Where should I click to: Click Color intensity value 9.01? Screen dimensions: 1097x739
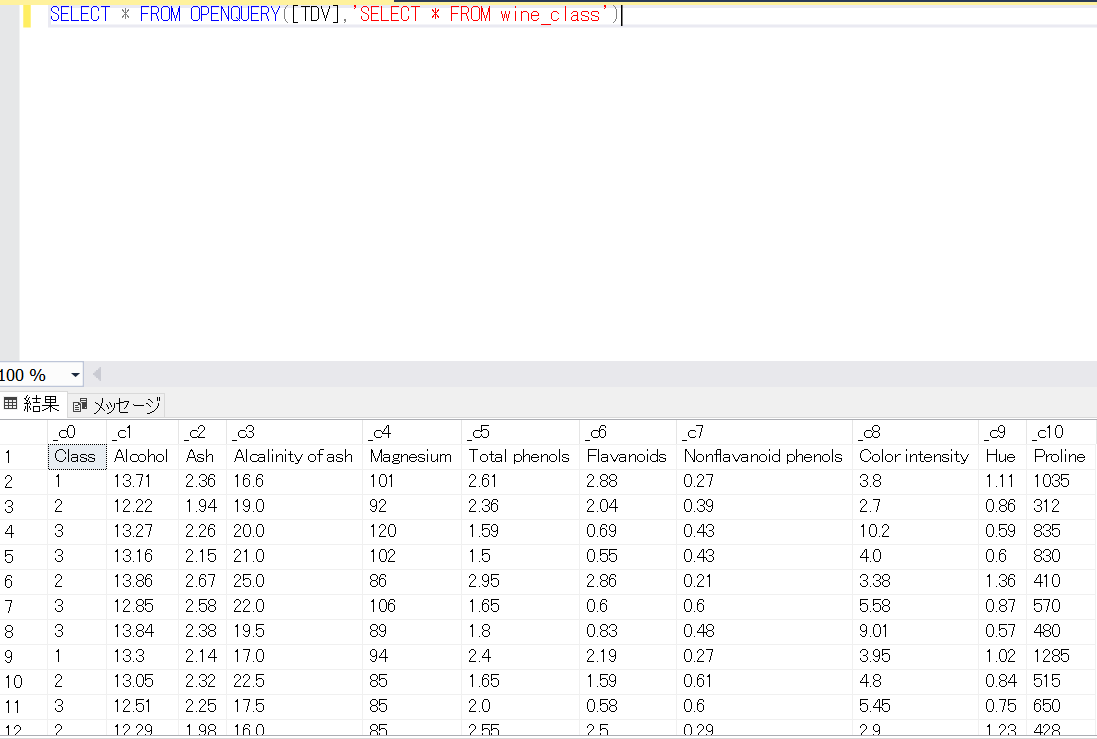(x=916, y=631)
